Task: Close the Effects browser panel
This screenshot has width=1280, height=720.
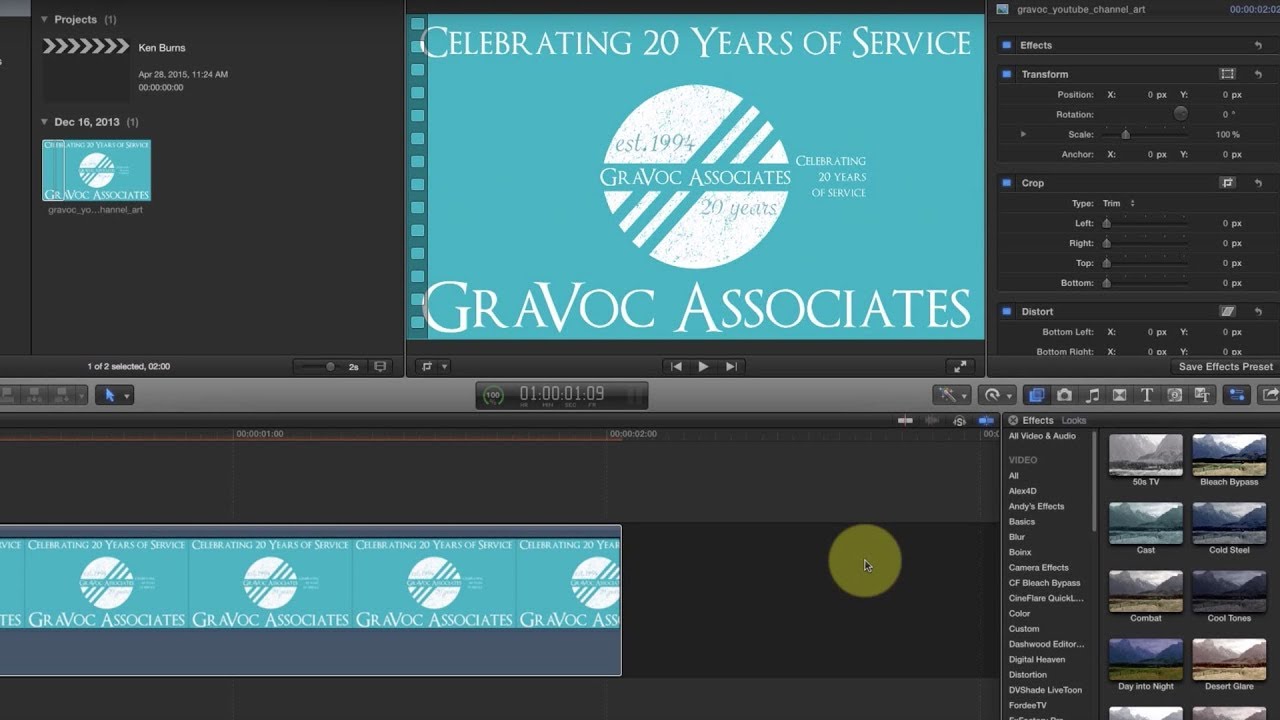Action: (1013, 421)
